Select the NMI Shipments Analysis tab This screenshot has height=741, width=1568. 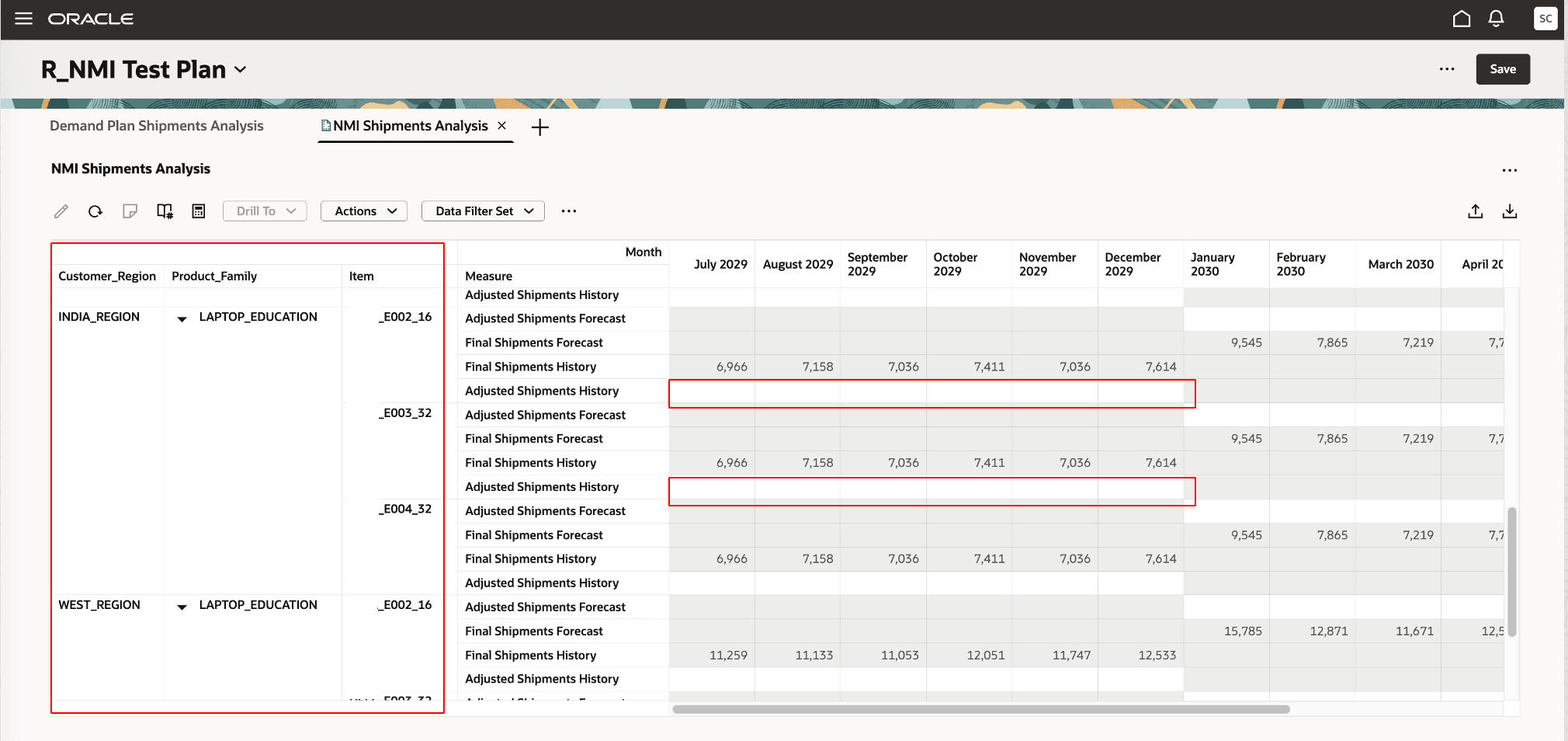click(410, 126)
